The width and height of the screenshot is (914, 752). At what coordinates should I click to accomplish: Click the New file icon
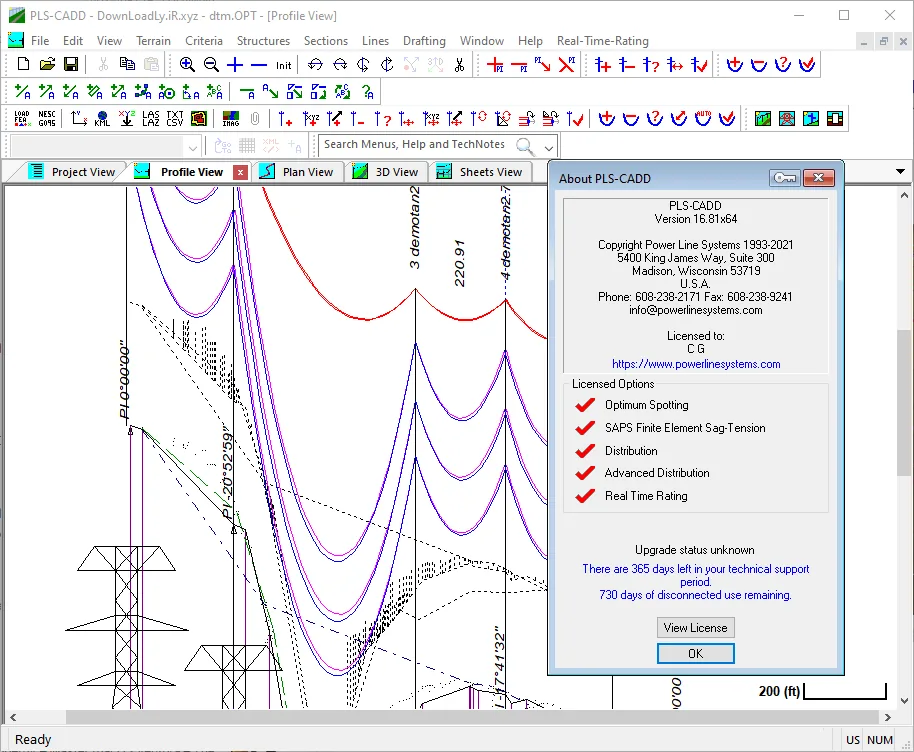[23, 64]
